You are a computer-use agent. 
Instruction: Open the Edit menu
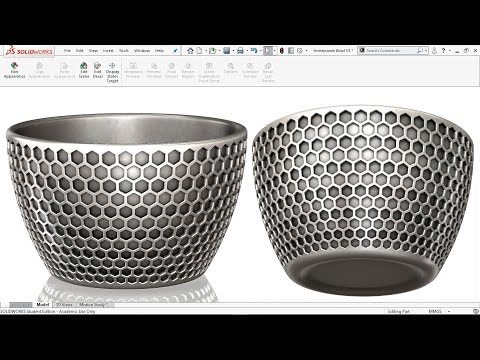[80, 51]
